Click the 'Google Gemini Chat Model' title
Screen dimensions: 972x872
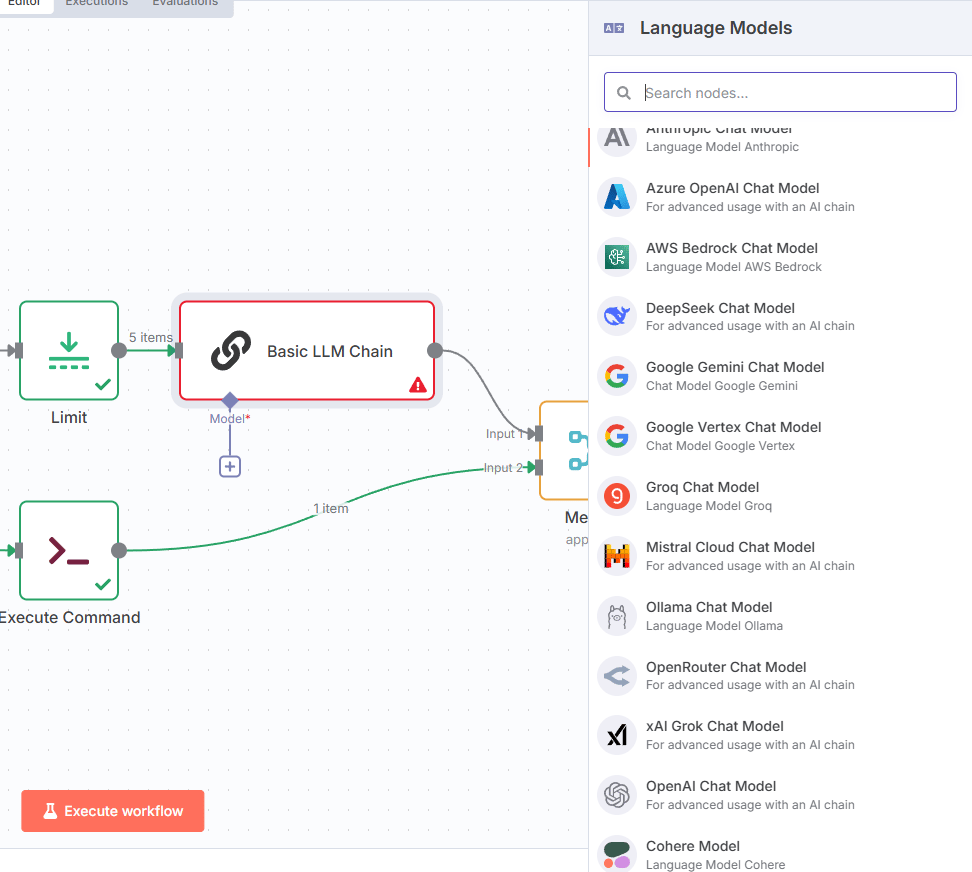pyautogui.click(x=735, y=367)
